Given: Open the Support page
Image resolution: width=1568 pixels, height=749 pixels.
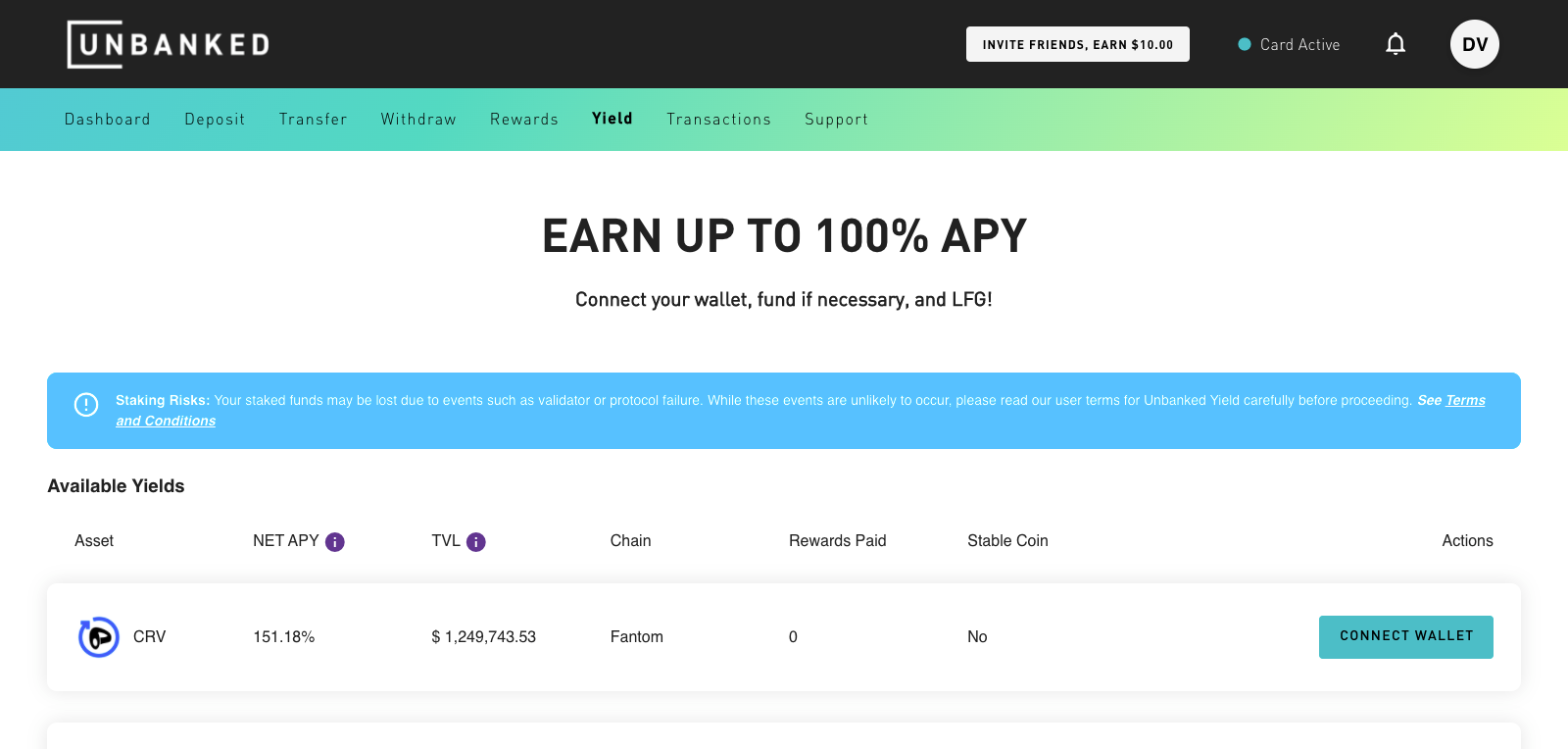Looking at the screenshot, I should pos(837,120).
